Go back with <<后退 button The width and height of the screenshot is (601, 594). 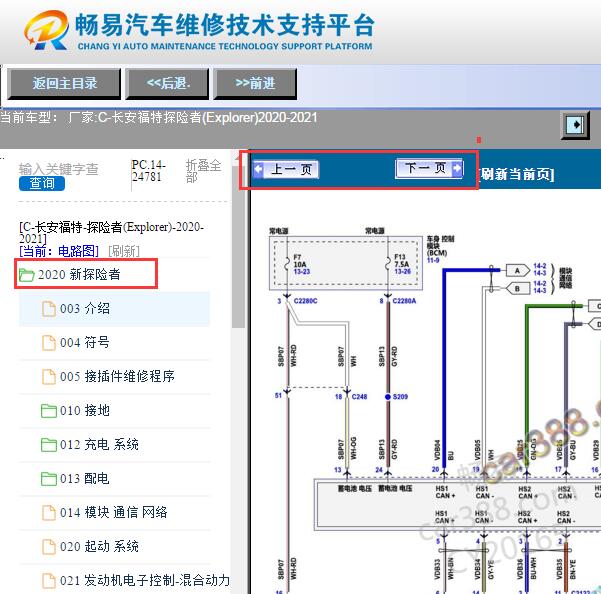pos(167,84)
